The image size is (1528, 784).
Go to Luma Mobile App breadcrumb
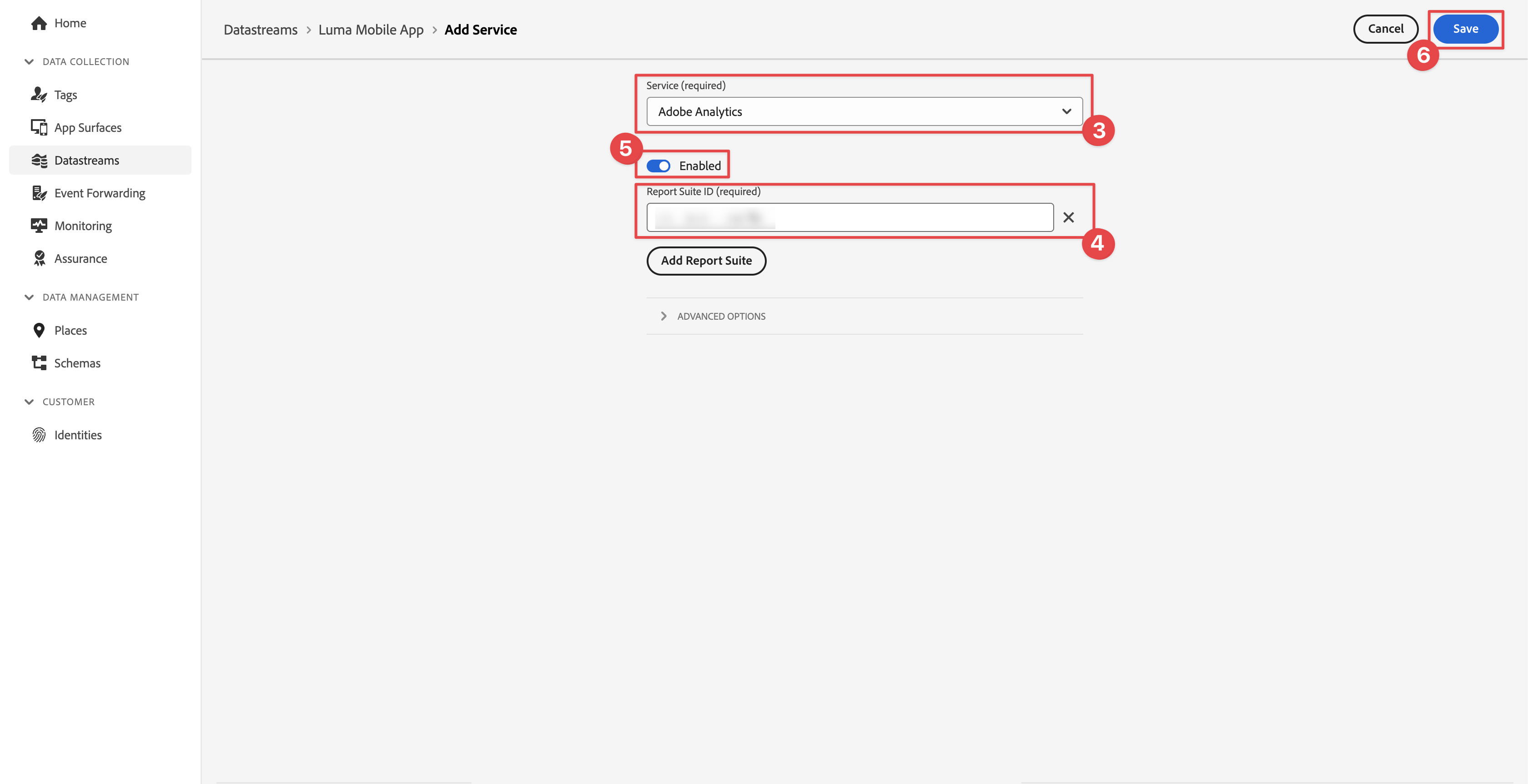(x=371, y=30)
